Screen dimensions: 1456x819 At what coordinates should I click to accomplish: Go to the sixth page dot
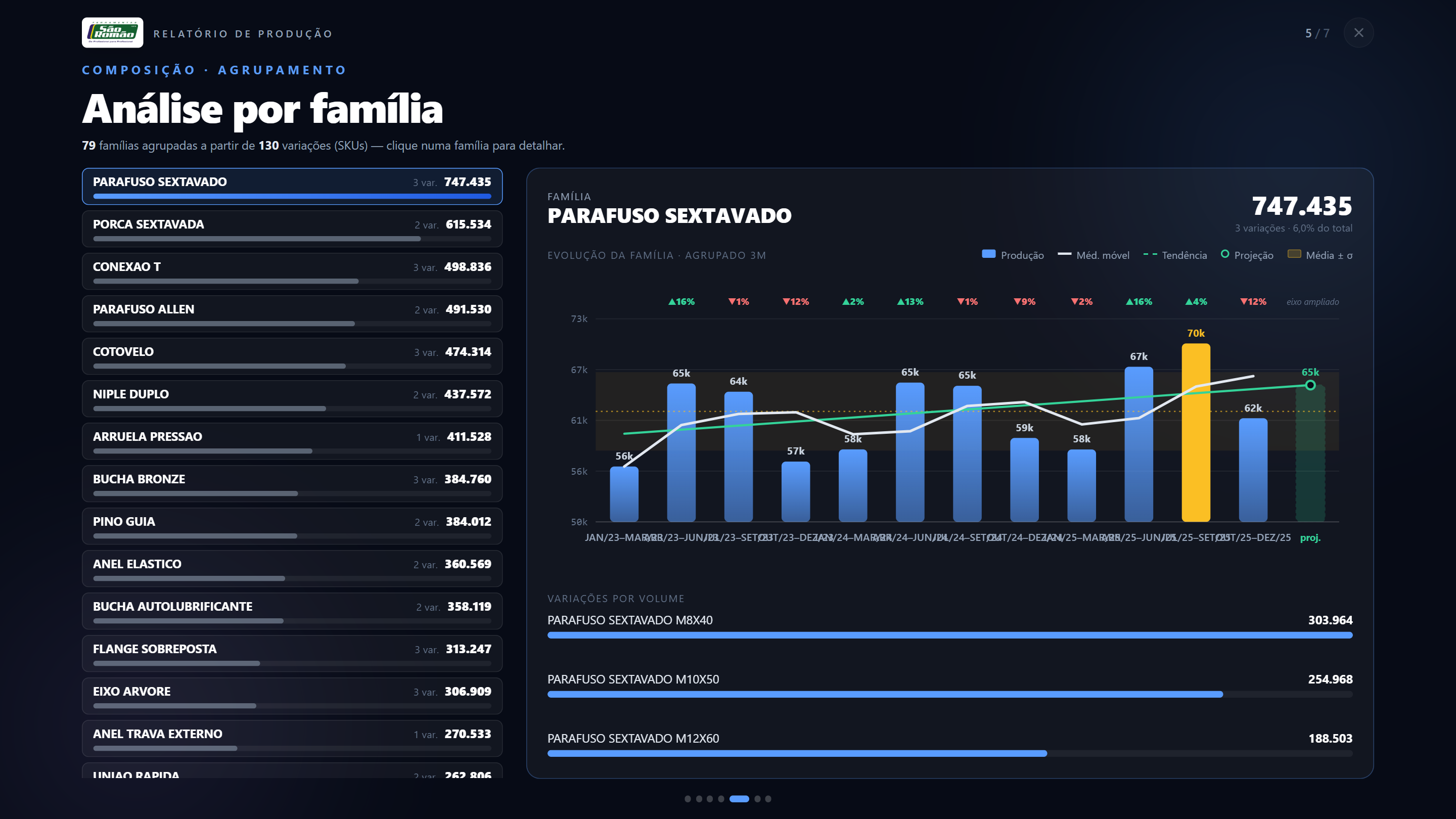click(x=757, y=799)
